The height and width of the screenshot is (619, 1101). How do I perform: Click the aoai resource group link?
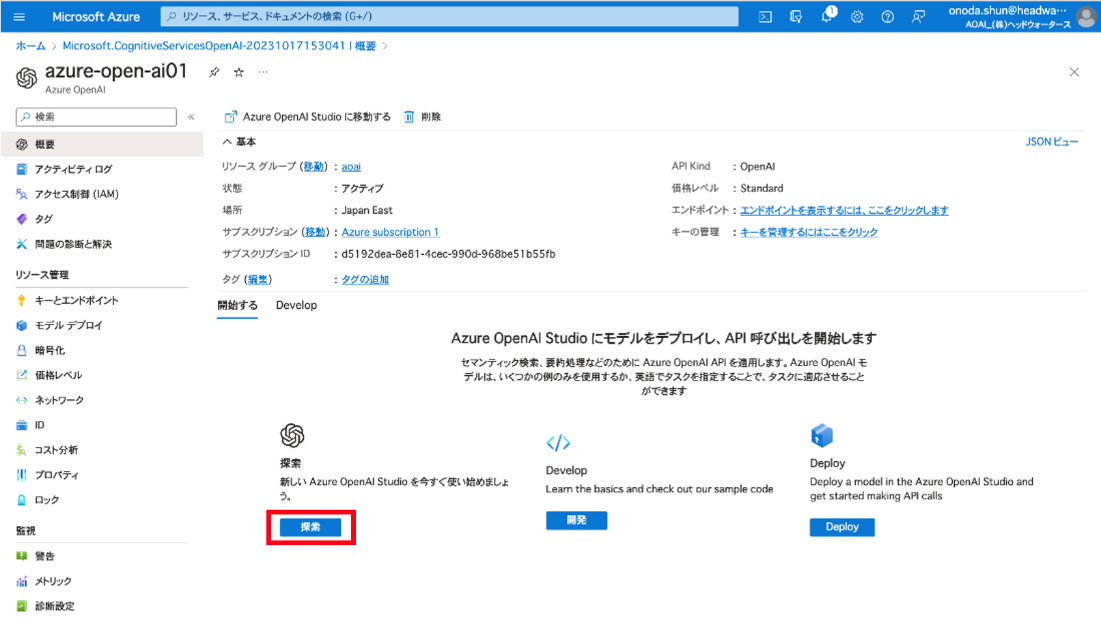[351, 166]
